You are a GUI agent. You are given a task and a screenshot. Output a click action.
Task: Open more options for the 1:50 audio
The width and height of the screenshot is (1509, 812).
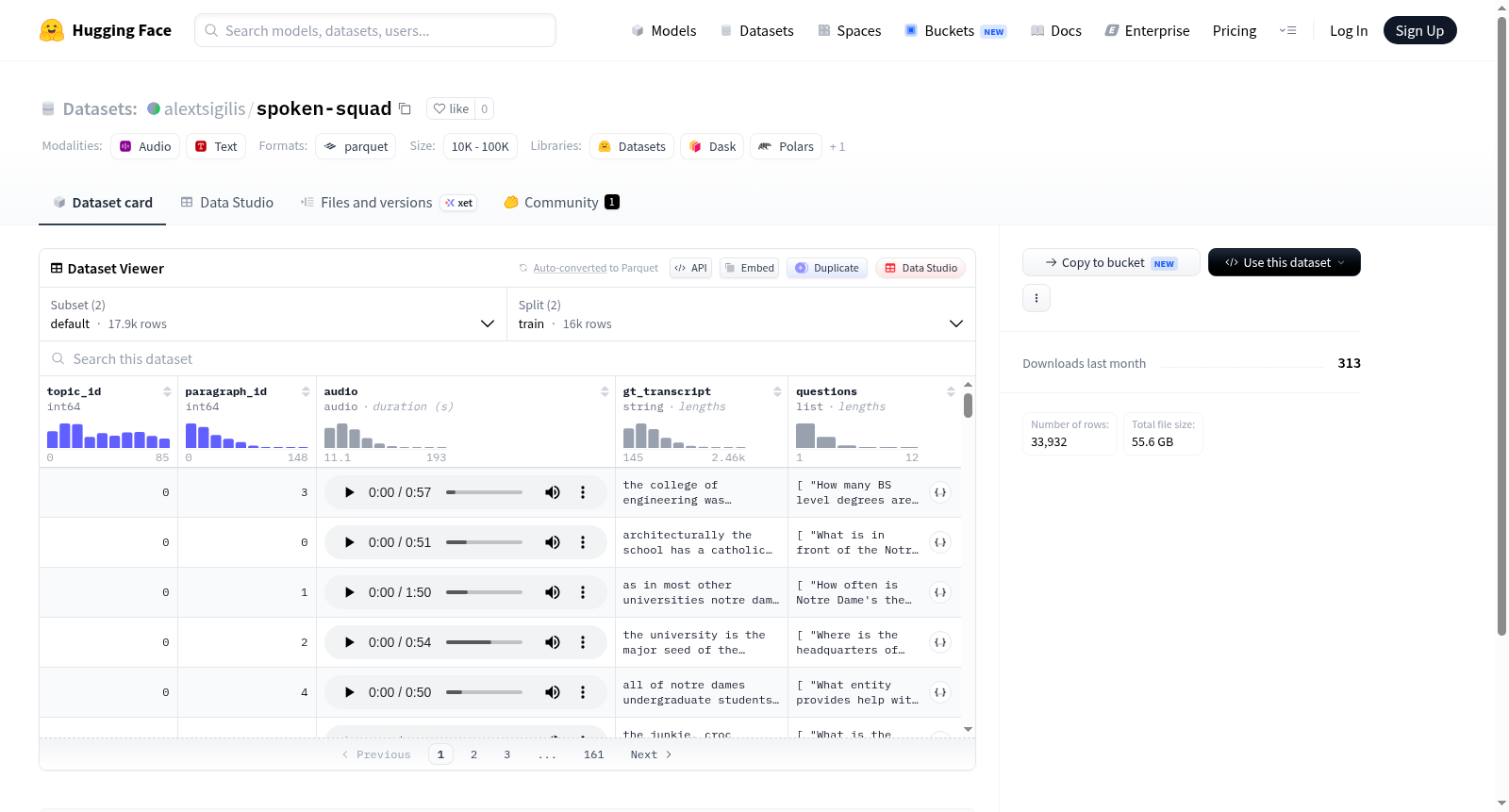583,592
